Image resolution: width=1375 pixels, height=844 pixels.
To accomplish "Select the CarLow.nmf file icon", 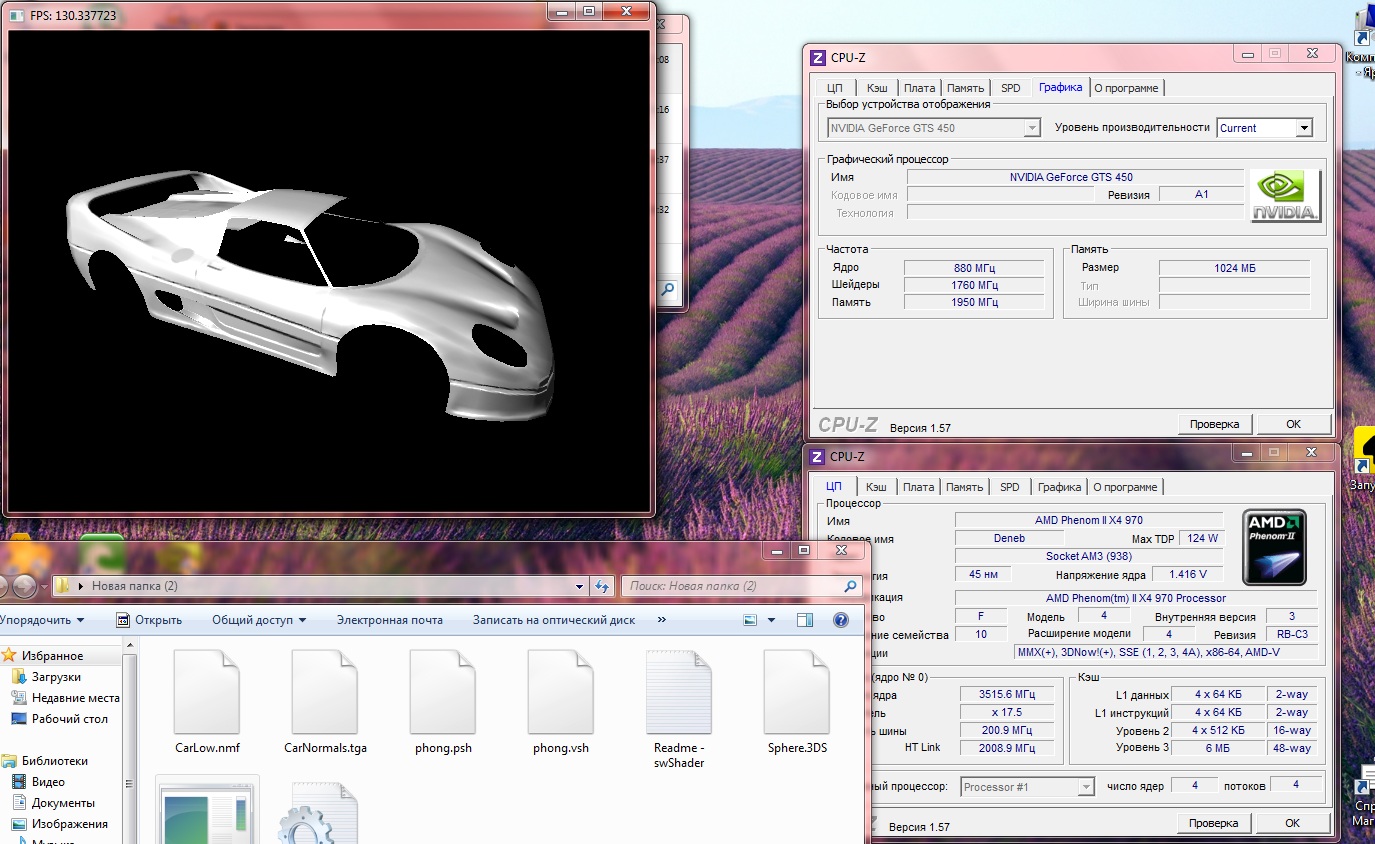I will pos(207,692).
